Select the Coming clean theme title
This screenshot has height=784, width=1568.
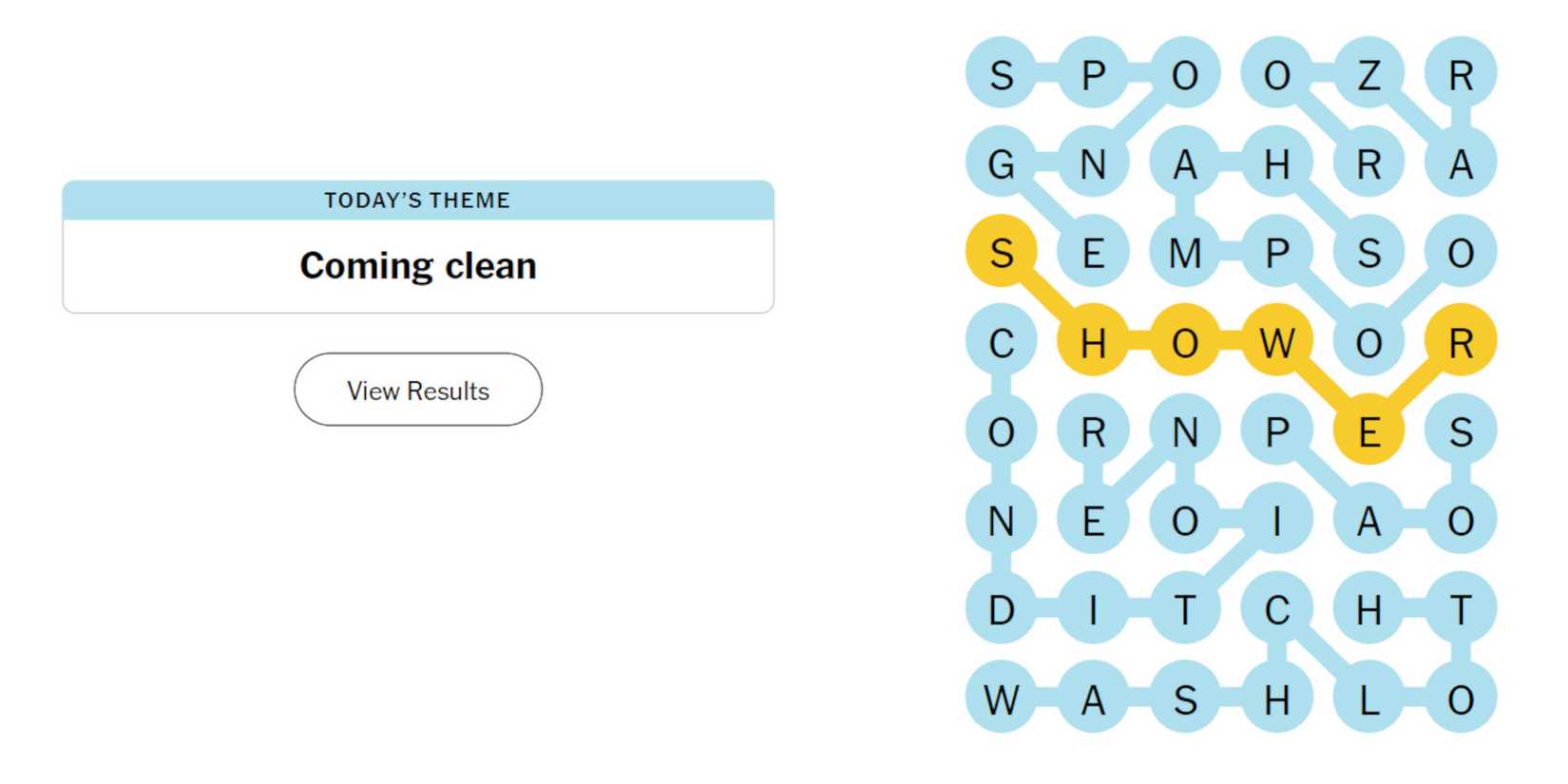coord(417,266)
